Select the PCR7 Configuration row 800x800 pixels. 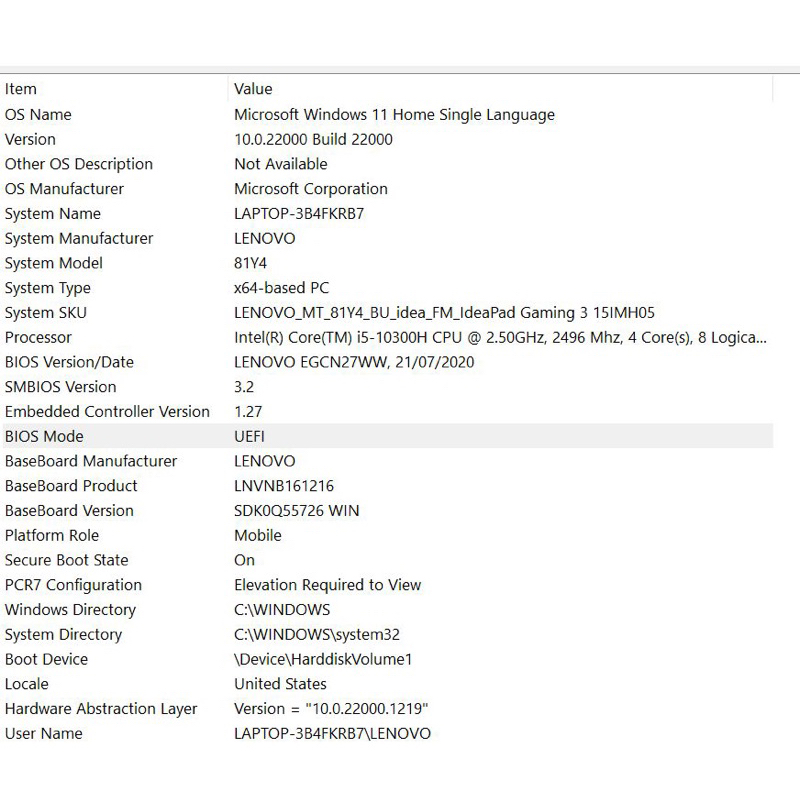73,584
